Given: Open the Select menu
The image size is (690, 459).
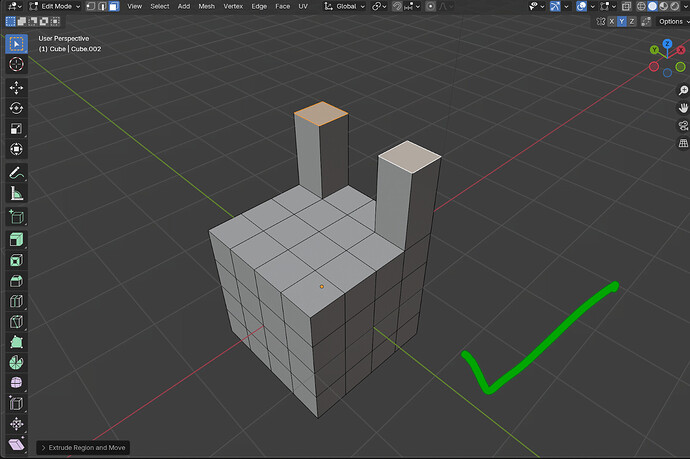Looking at the screenshot, I should pos(160,6).
